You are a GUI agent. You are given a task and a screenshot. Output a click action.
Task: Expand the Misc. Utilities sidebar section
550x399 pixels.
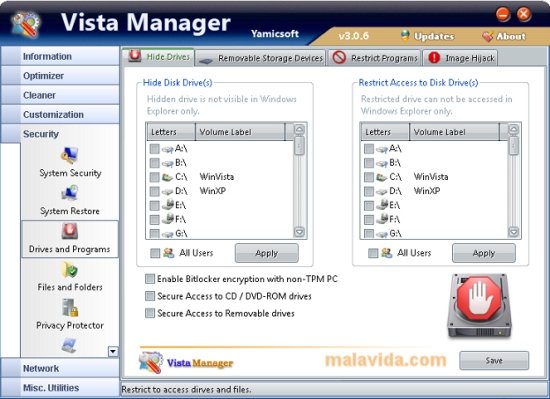60,388
